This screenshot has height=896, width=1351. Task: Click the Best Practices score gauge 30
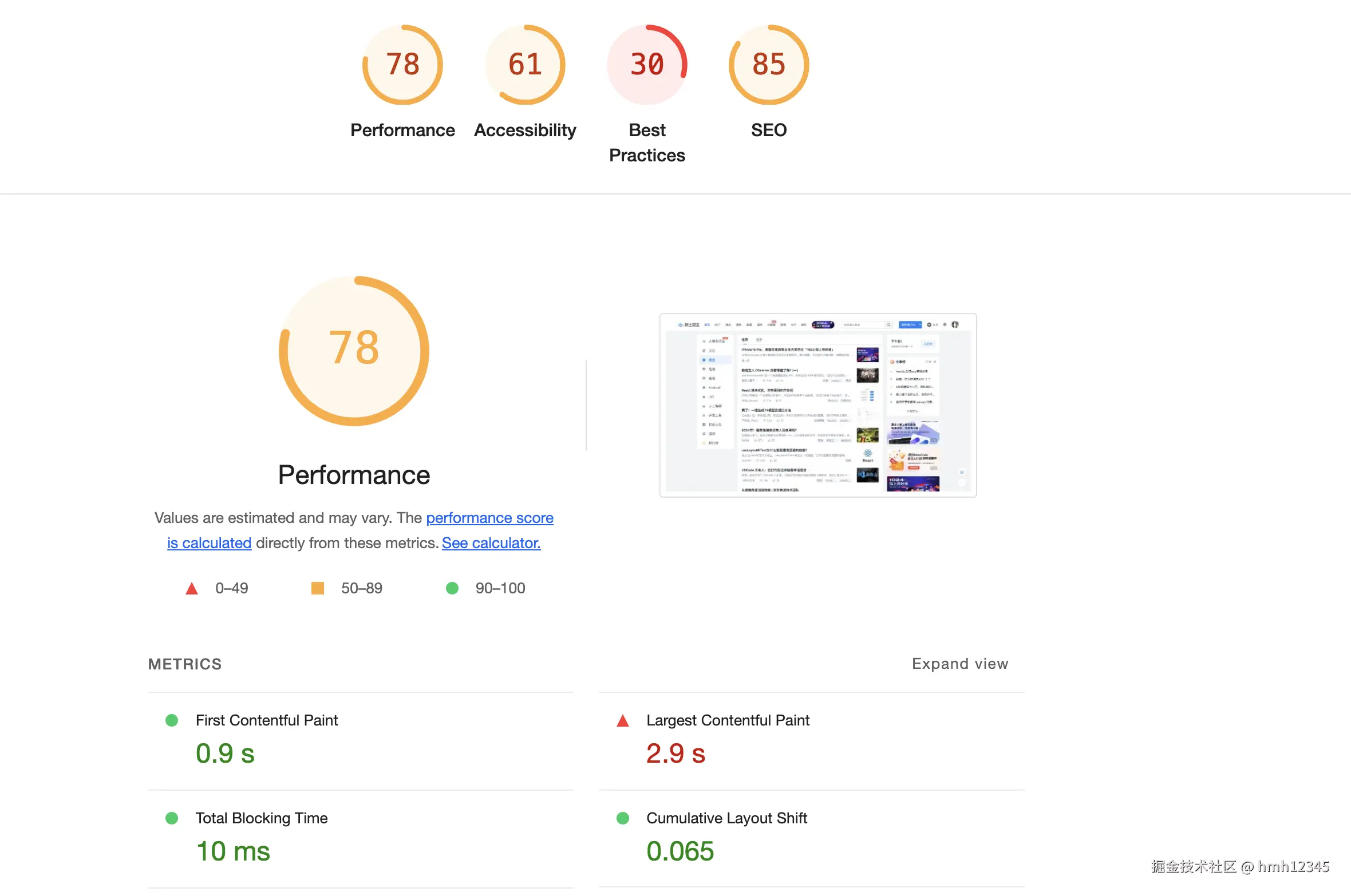pyautogui.click(x=647, y=65)
